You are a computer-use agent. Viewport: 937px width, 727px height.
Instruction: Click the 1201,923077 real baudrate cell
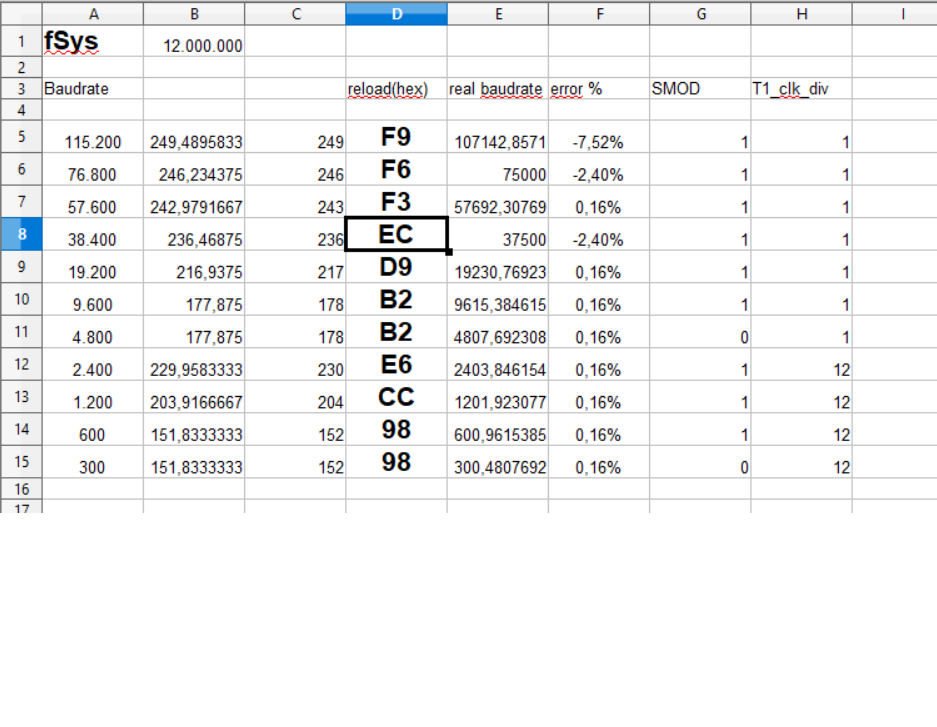point(498,396)
